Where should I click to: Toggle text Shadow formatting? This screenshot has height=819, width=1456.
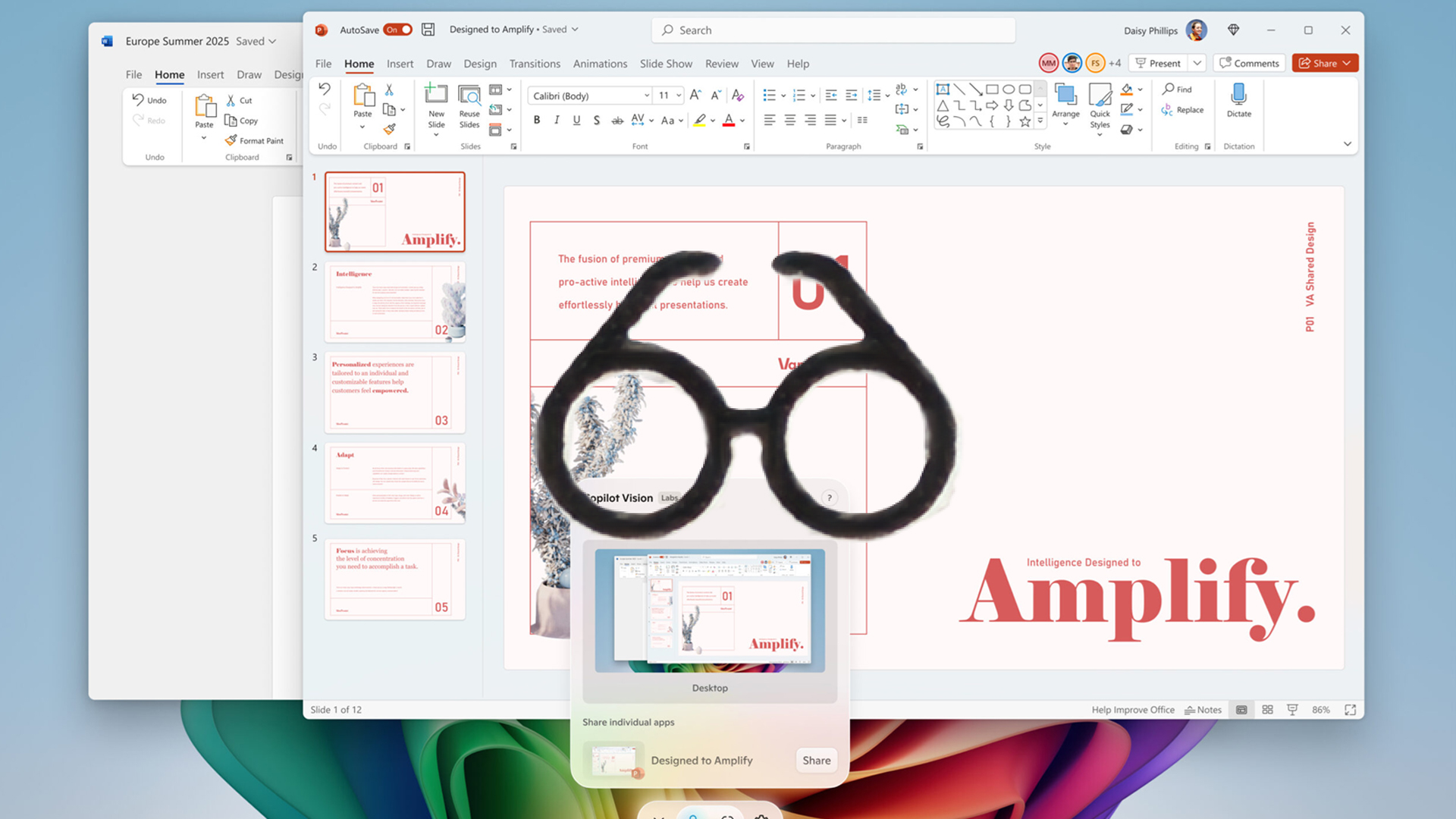click(x=597, y=120)
